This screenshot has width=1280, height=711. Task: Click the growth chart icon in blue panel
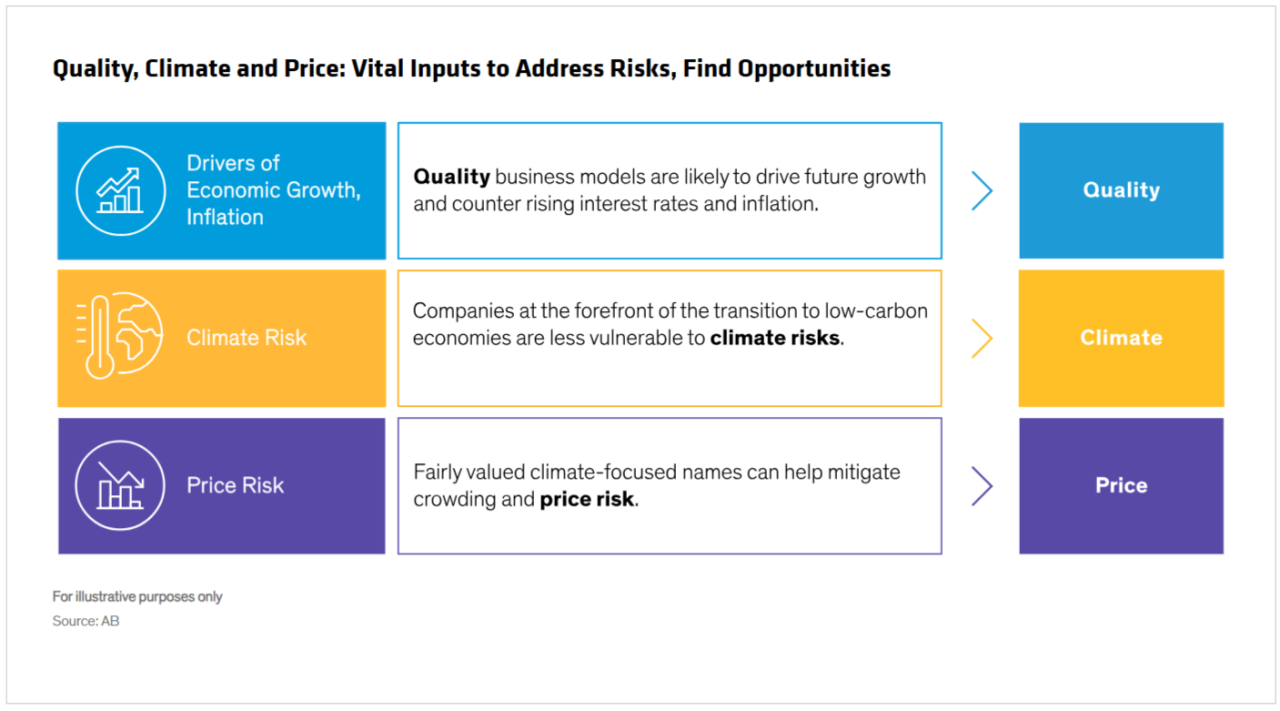(121, 190)
